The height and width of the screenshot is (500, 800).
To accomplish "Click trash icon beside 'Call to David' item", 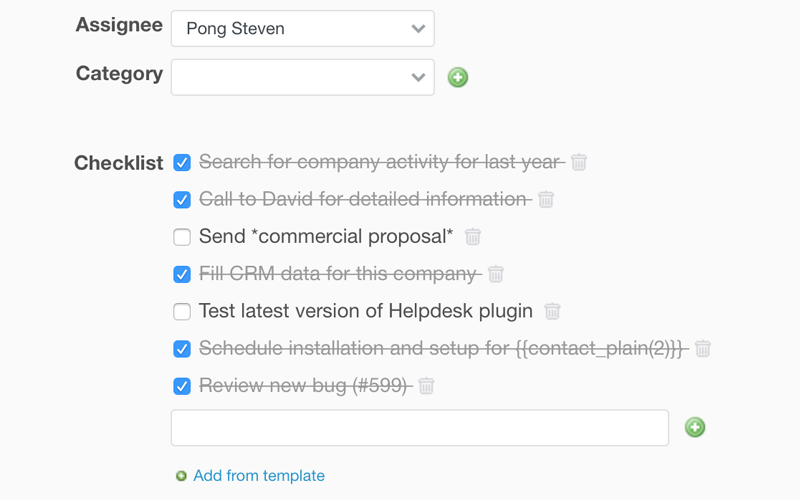I will pos(546,199).
